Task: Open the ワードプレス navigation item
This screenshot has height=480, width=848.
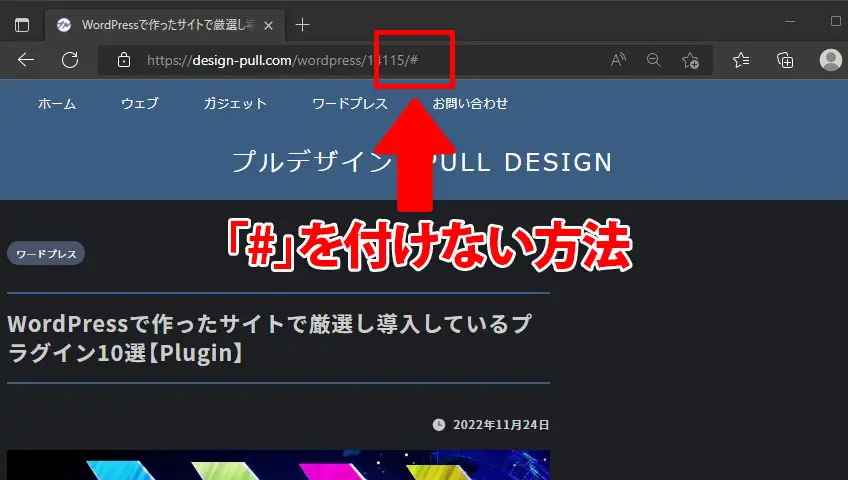Action: 350,103
